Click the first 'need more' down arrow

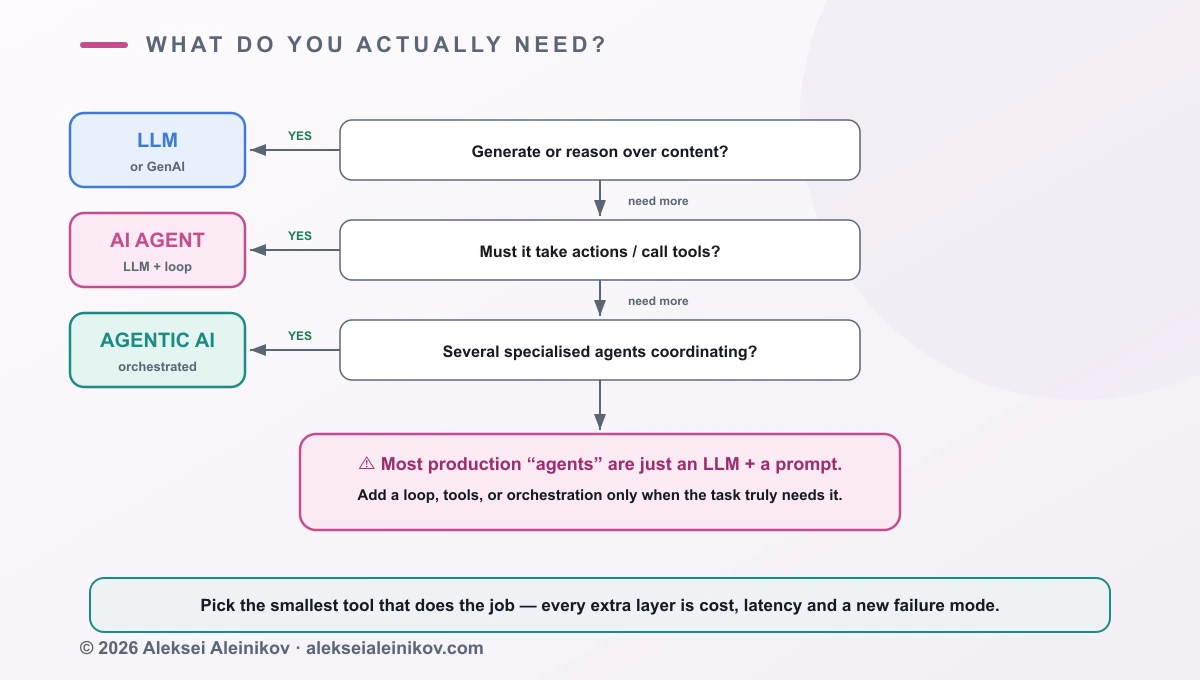click(600, 198)
